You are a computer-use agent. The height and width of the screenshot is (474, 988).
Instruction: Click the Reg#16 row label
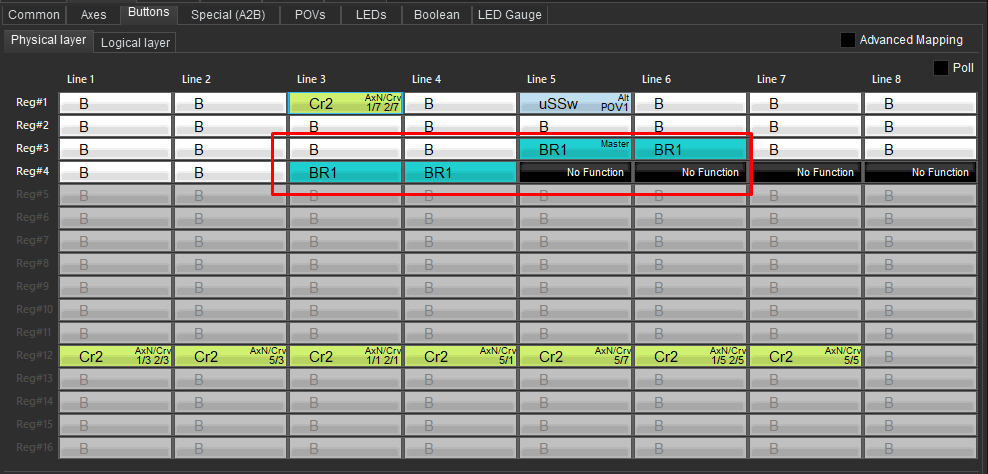35,447
